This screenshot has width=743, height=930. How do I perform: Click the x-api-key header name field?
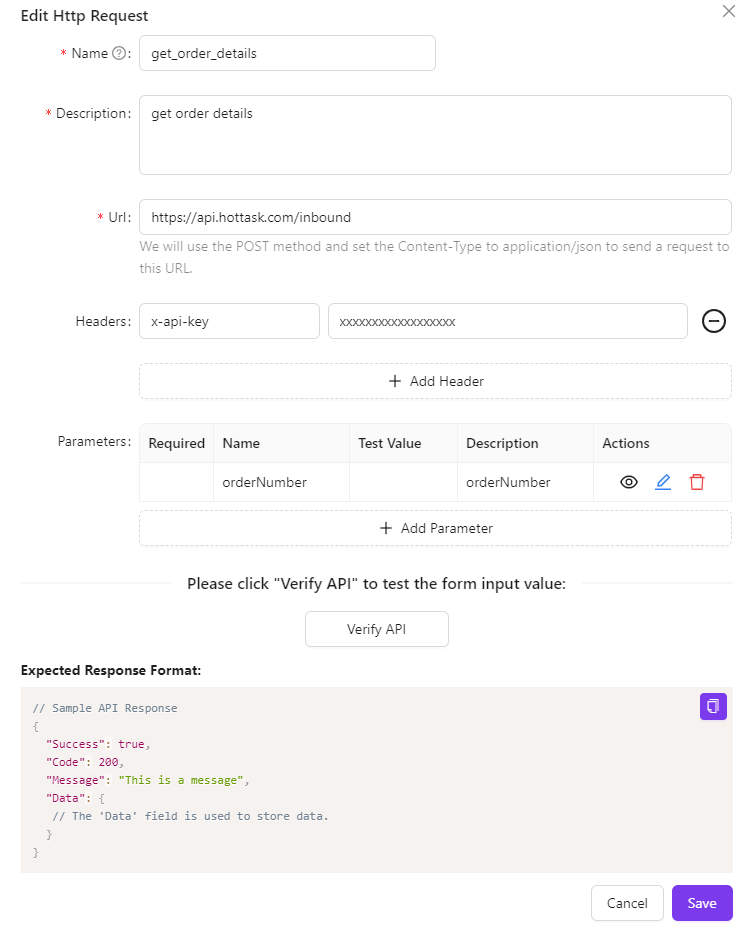coord(229,321)
